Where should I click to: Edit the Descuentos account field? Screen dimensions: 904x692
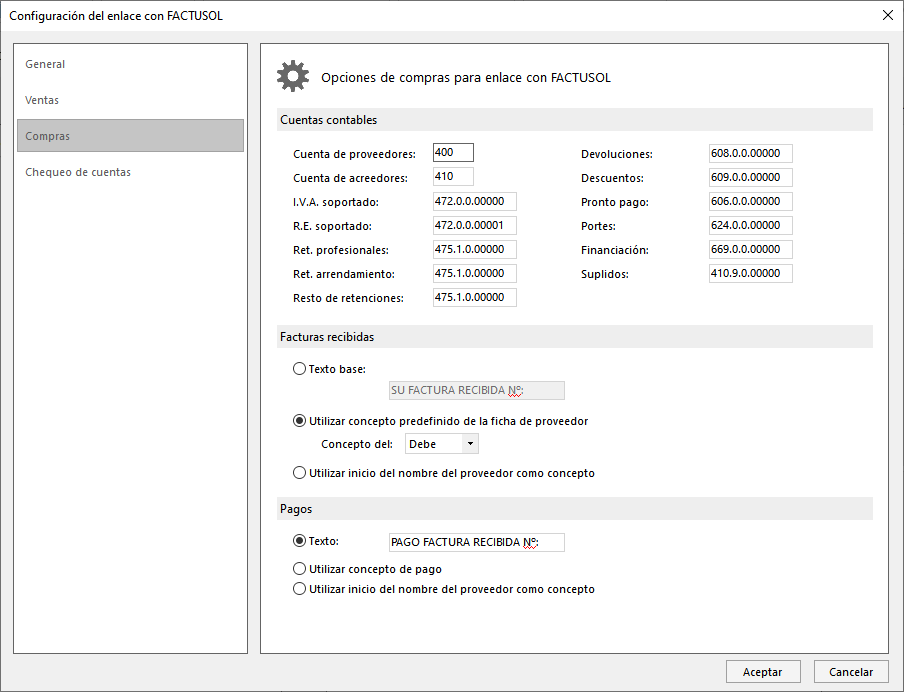coord(751,177)
